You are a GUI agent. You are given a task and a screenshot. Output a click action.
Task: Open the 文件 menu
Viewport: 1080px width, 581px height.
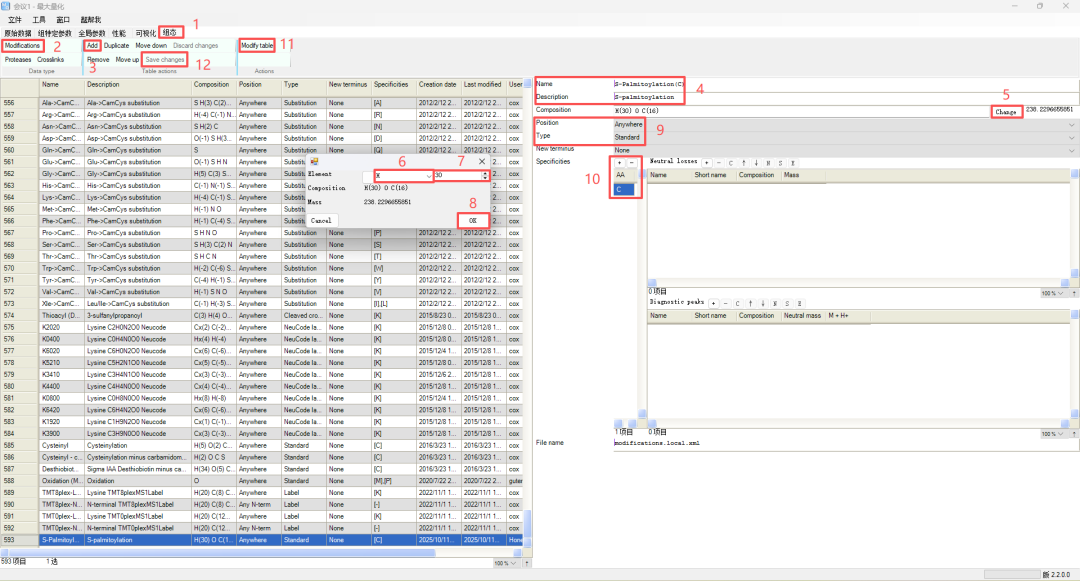click(14, 20)
